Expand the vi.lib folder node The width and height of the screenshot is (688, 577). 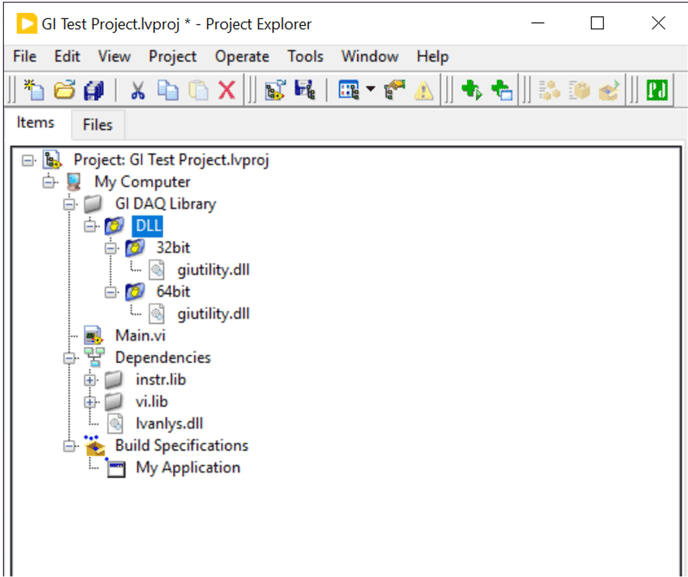click(x=90, y=402)
